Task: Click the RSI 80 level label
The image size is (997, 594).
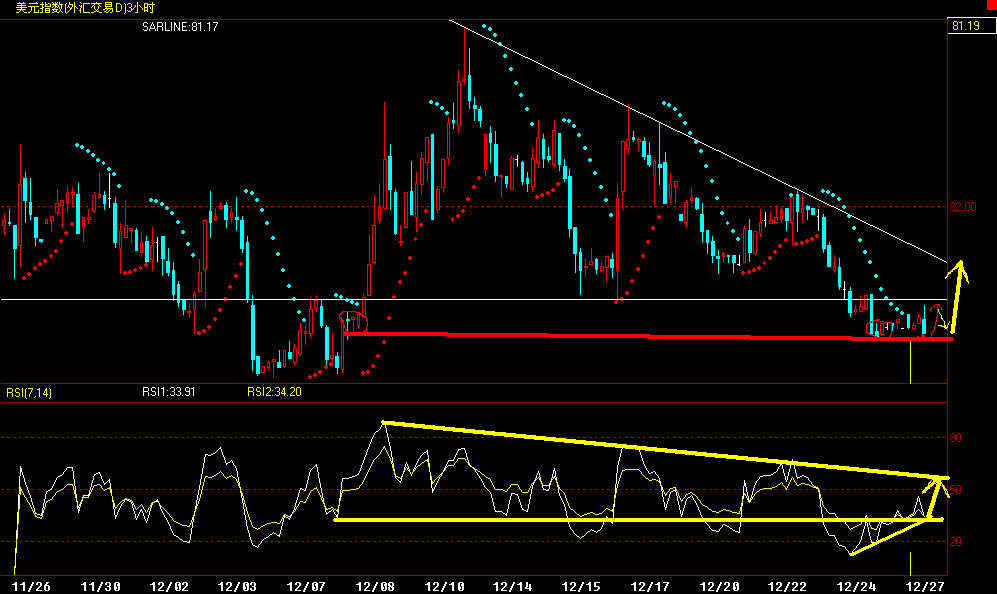Action: tap(955, 438)
